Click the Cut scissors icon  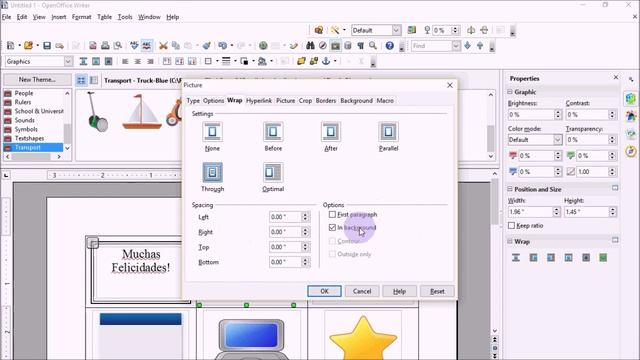[x=163, y=46]
